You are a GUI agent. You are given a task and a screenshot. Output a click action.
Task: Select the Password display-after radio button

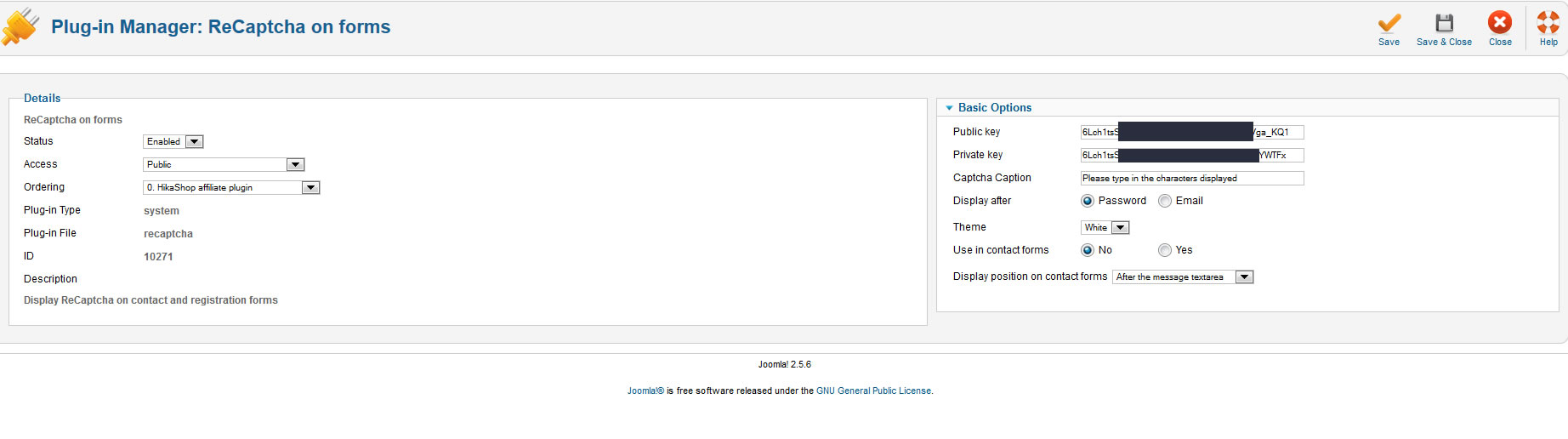(1088, 202)
